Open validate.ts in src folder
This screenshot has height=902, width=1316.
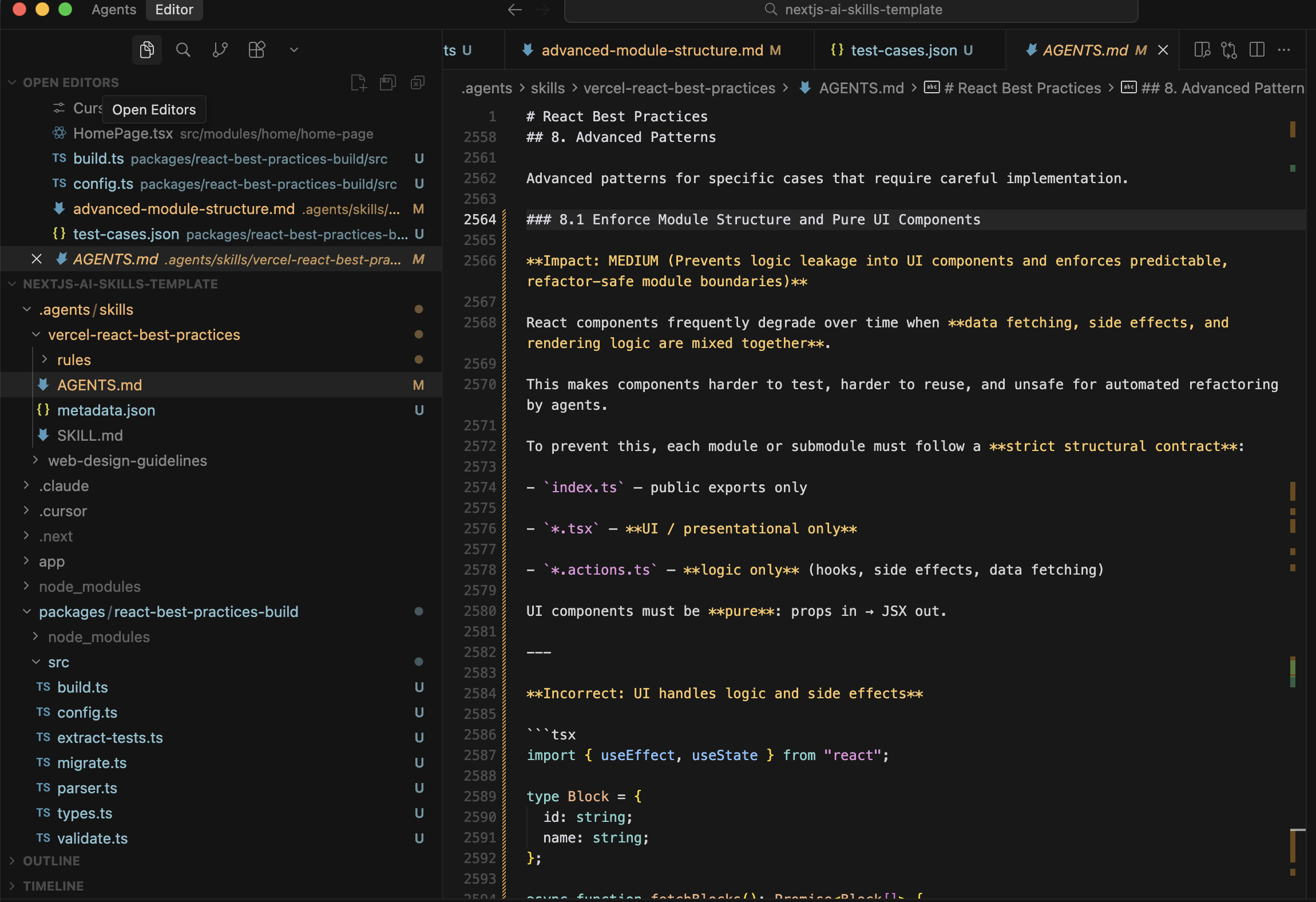click(221, 838)
